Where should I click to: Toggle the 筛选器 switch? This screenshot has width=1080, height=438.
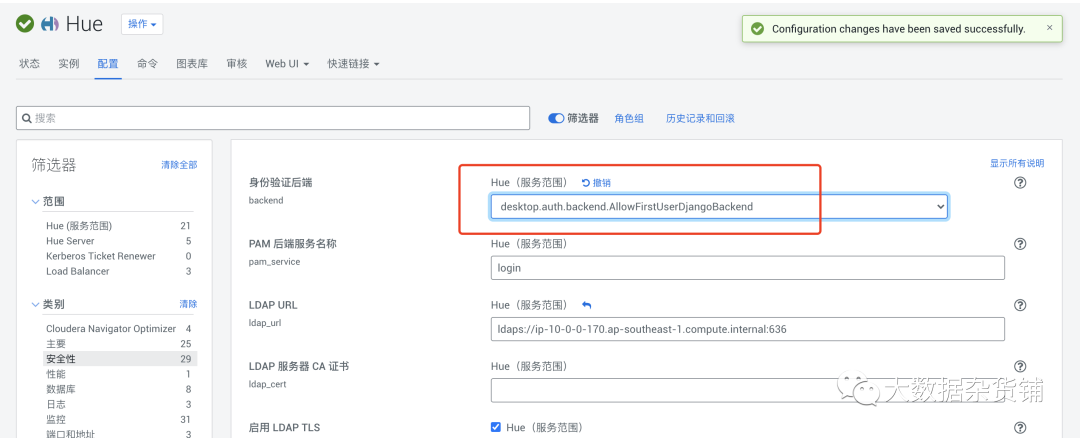click(556, 118)
